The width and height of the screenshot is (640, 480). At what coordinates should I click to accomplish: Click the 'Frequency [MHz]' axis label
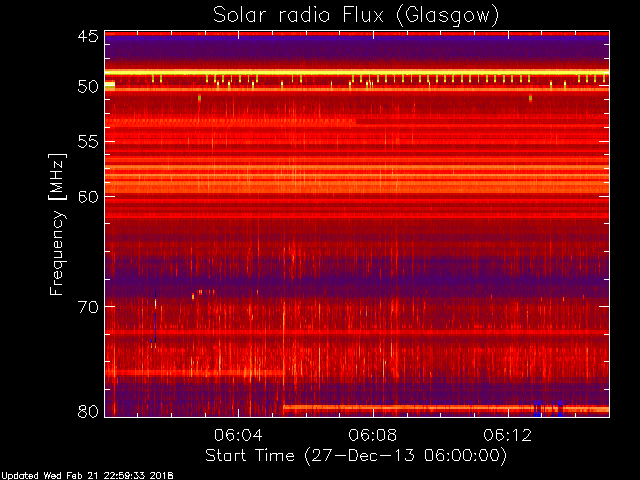(x=57, y=224)
